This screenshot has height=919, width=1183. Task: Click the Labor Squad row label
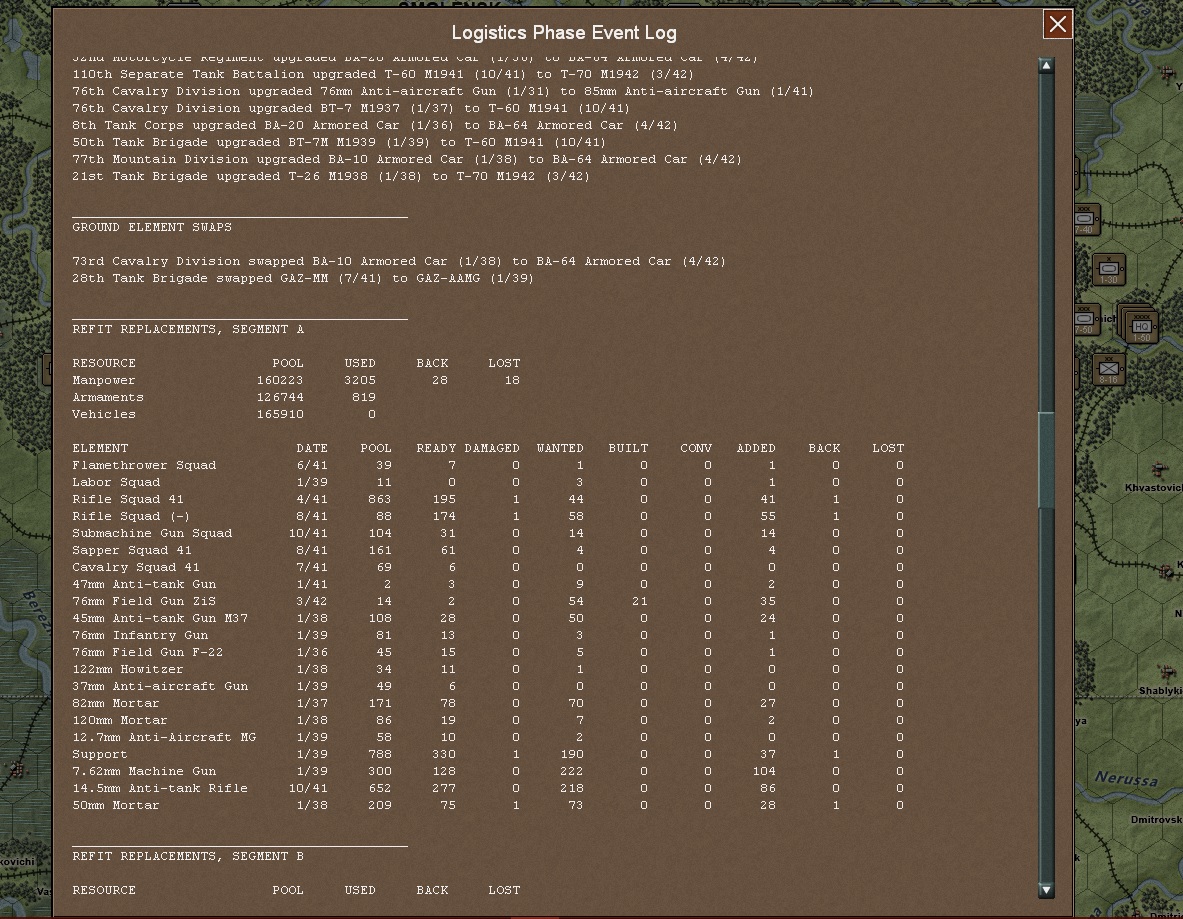click(x=116, y=482)
